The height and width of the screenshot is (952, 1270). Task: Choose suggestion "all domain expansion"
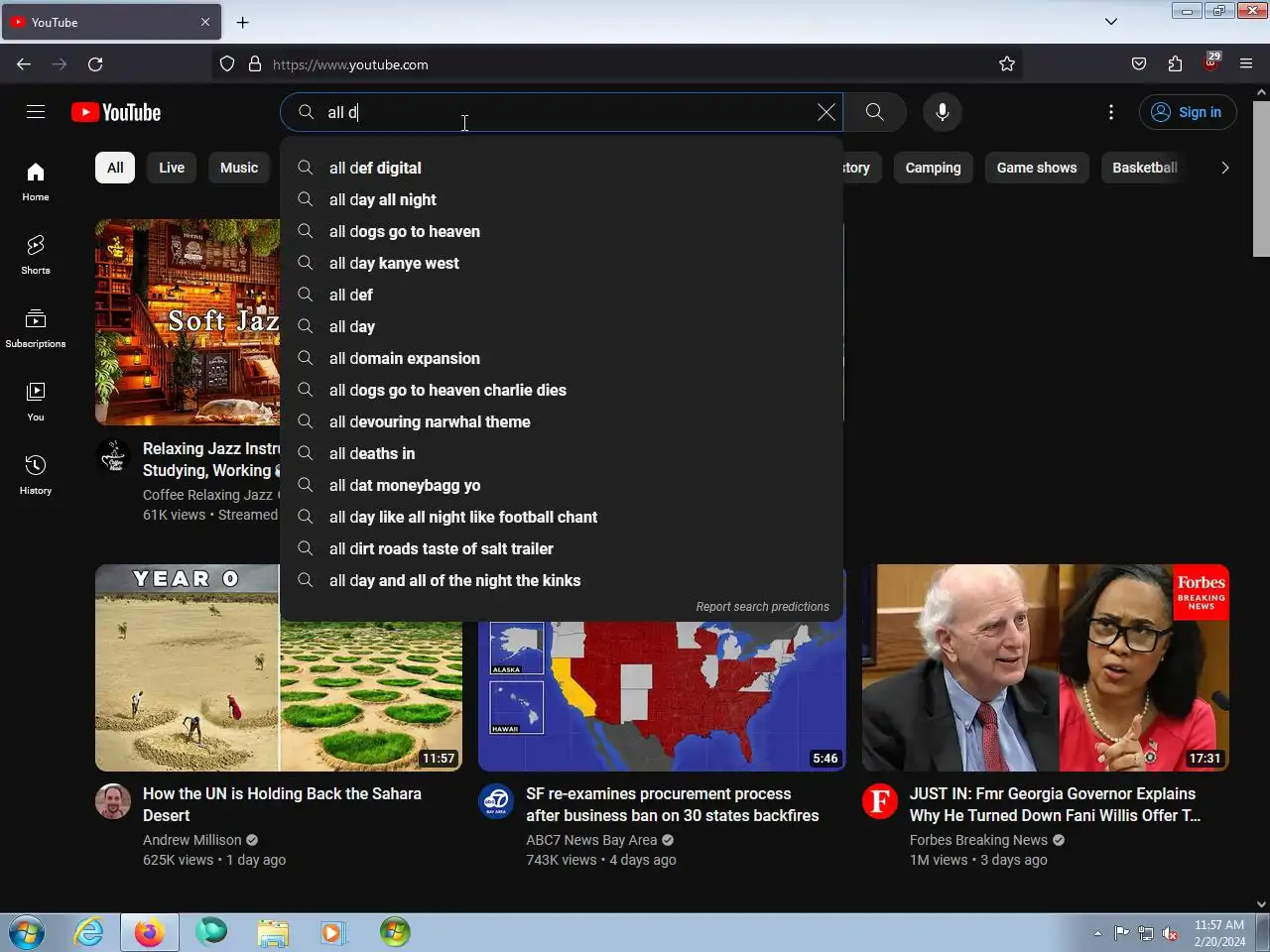(562, 358)
